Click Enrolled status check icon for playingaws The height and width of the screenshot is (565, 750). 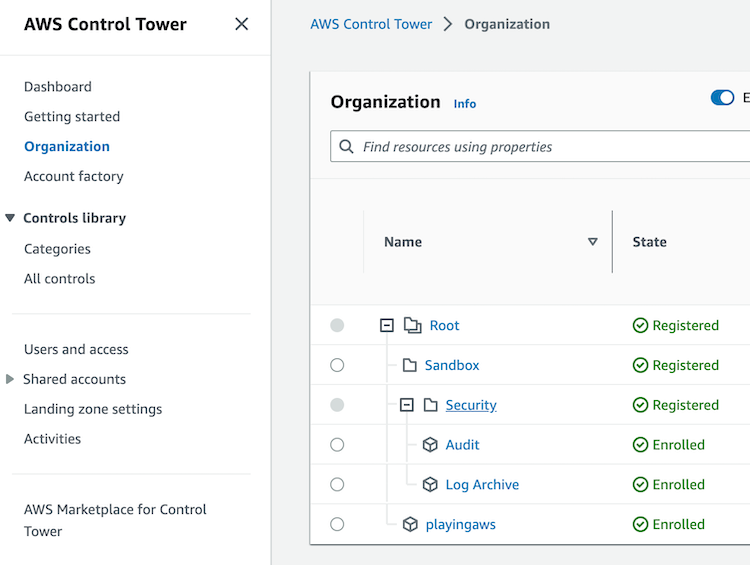[640, 524]
